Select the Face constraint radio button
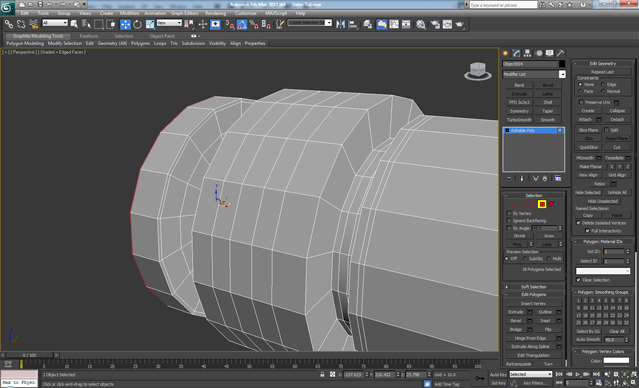This screenshot has height=388, width=639. click(x=580, y=91)
